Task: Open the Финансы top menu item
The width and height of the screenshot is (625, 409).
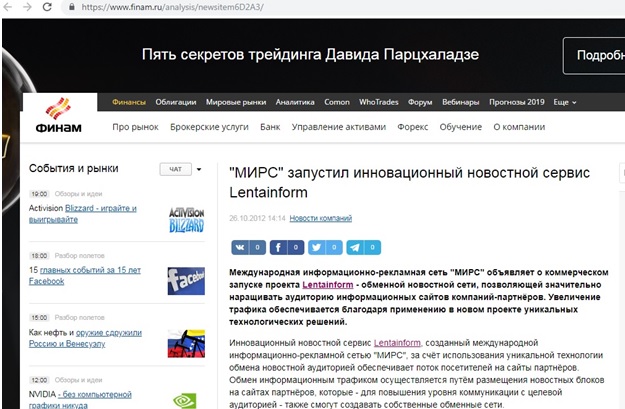Action: (x=129, y=102)
